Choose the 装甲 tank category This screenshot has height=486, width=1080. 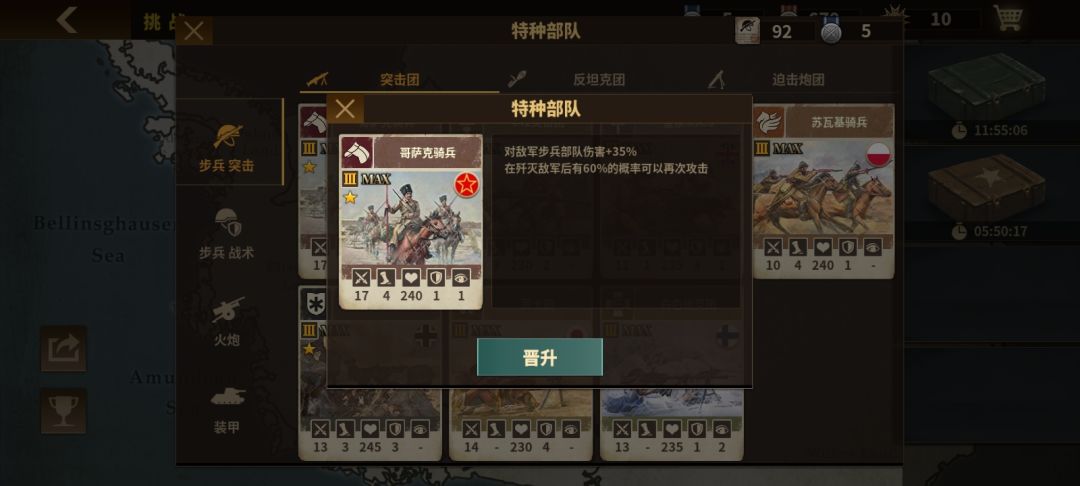227,409
